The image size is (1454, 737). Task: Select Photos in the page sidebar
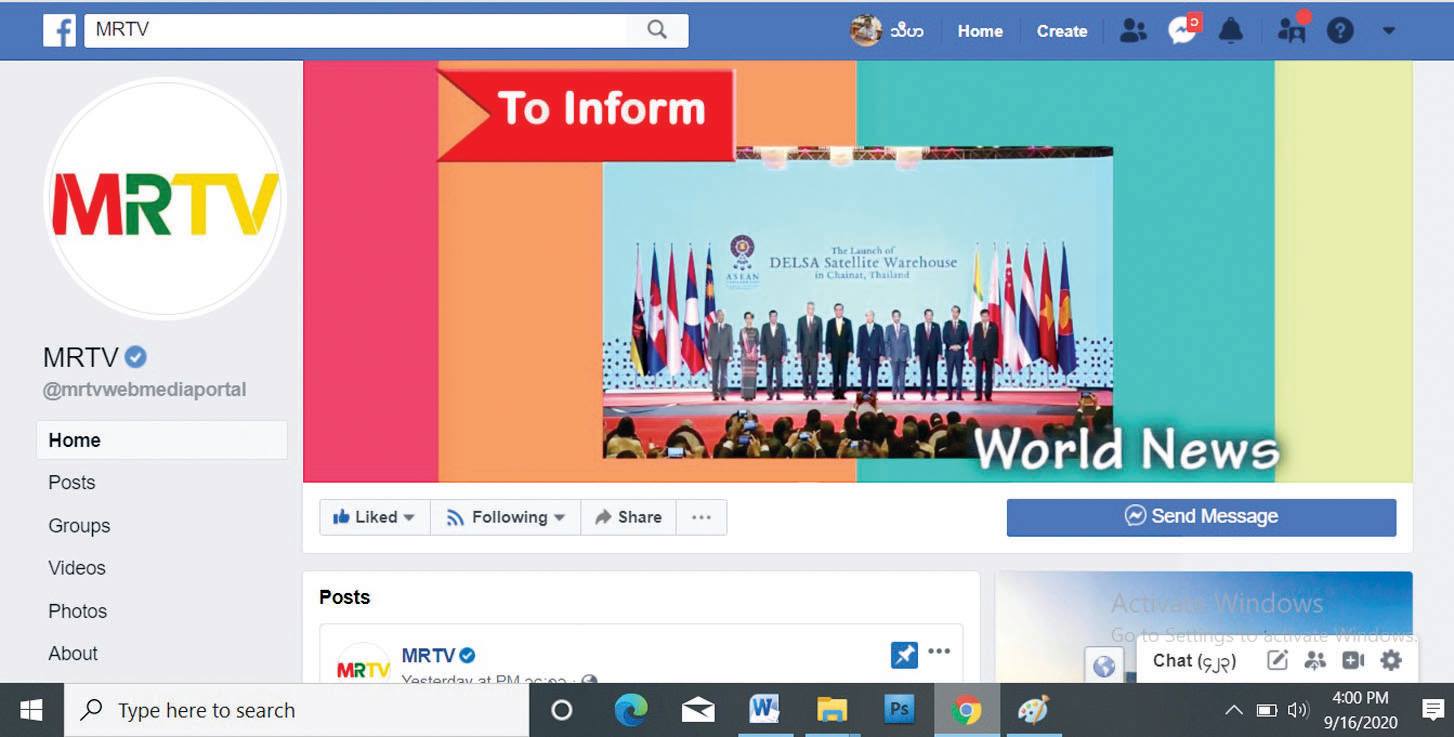coord(78,611)
